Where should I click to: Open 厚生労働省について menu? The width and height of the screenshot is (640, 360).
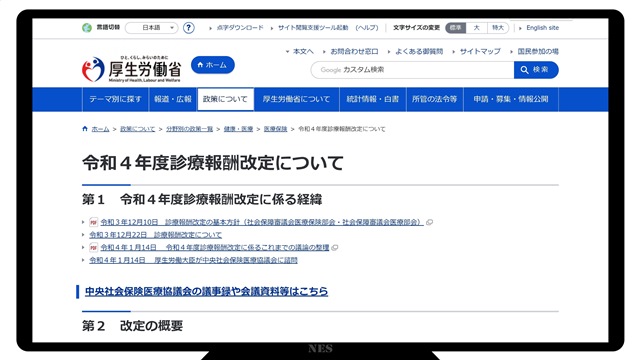pyautogui.click(x=296, y=99)
